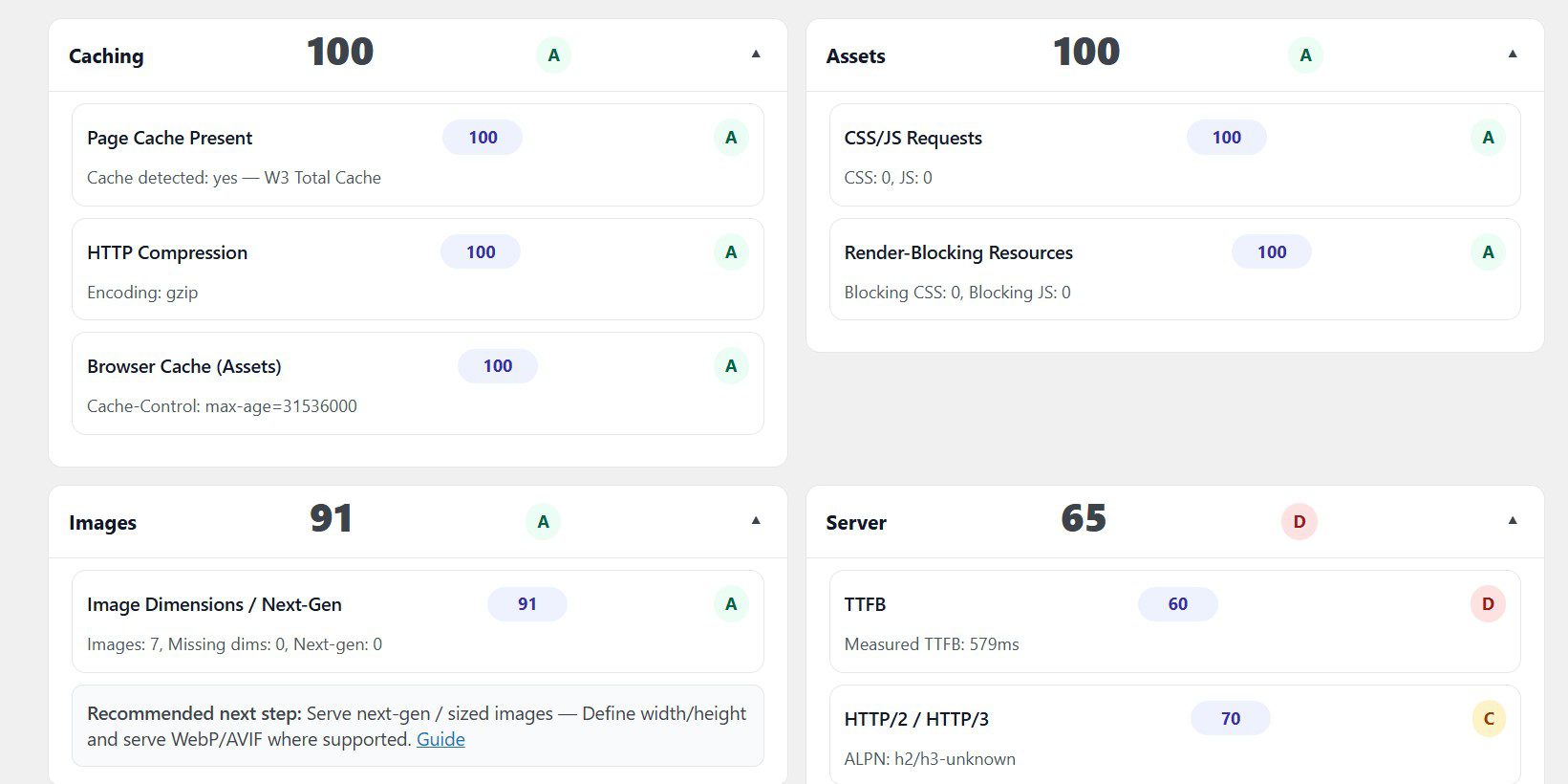1568x784 pixels.
Task: Click 'Cache-Control: max-age=31536000' text
Action: (222, 406)
